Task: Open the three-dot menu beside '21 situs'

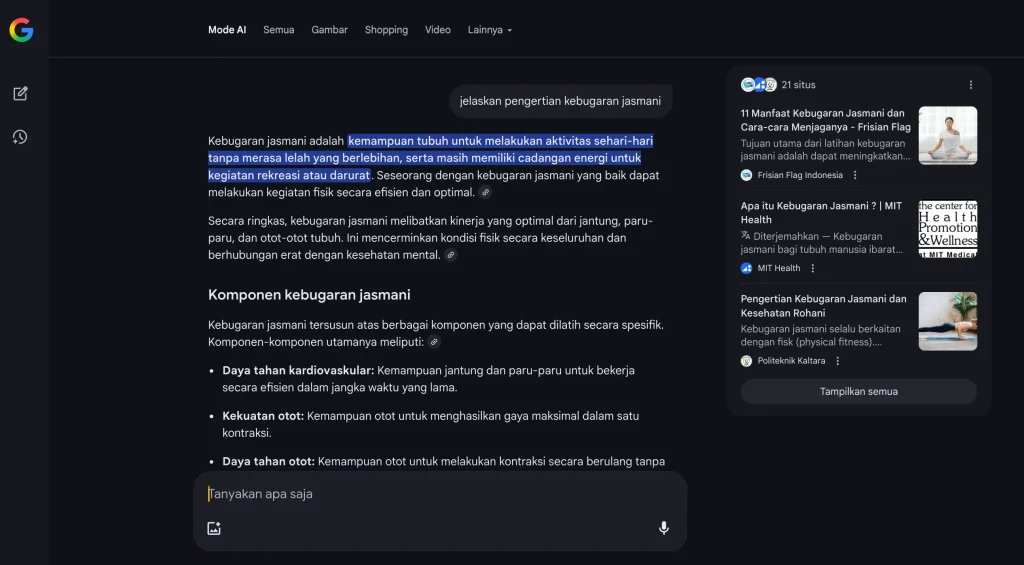Action: tap(970, 85)
